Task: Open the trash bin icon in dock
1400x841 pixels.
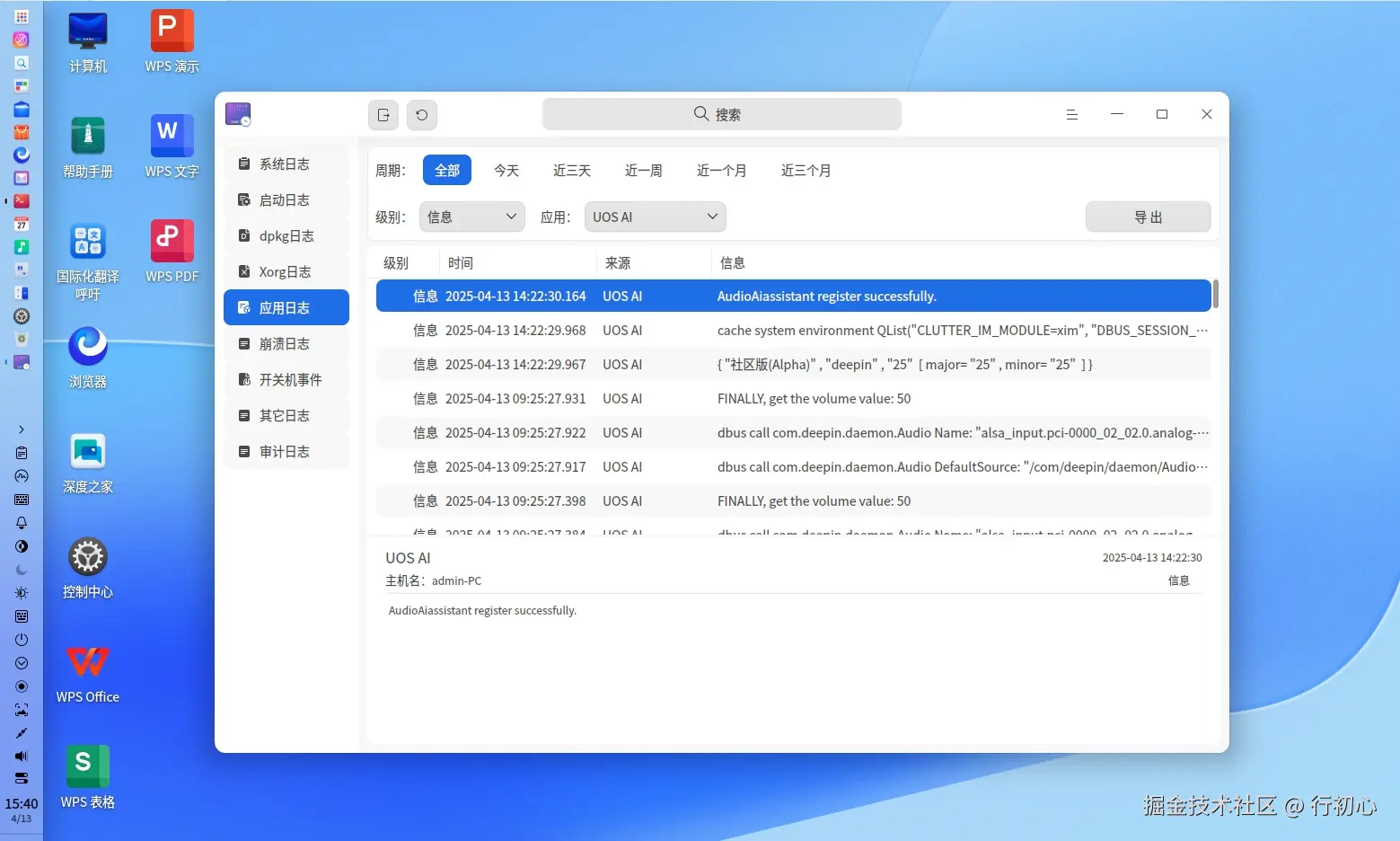Action: pyautogui.click(x=22, y=340)
